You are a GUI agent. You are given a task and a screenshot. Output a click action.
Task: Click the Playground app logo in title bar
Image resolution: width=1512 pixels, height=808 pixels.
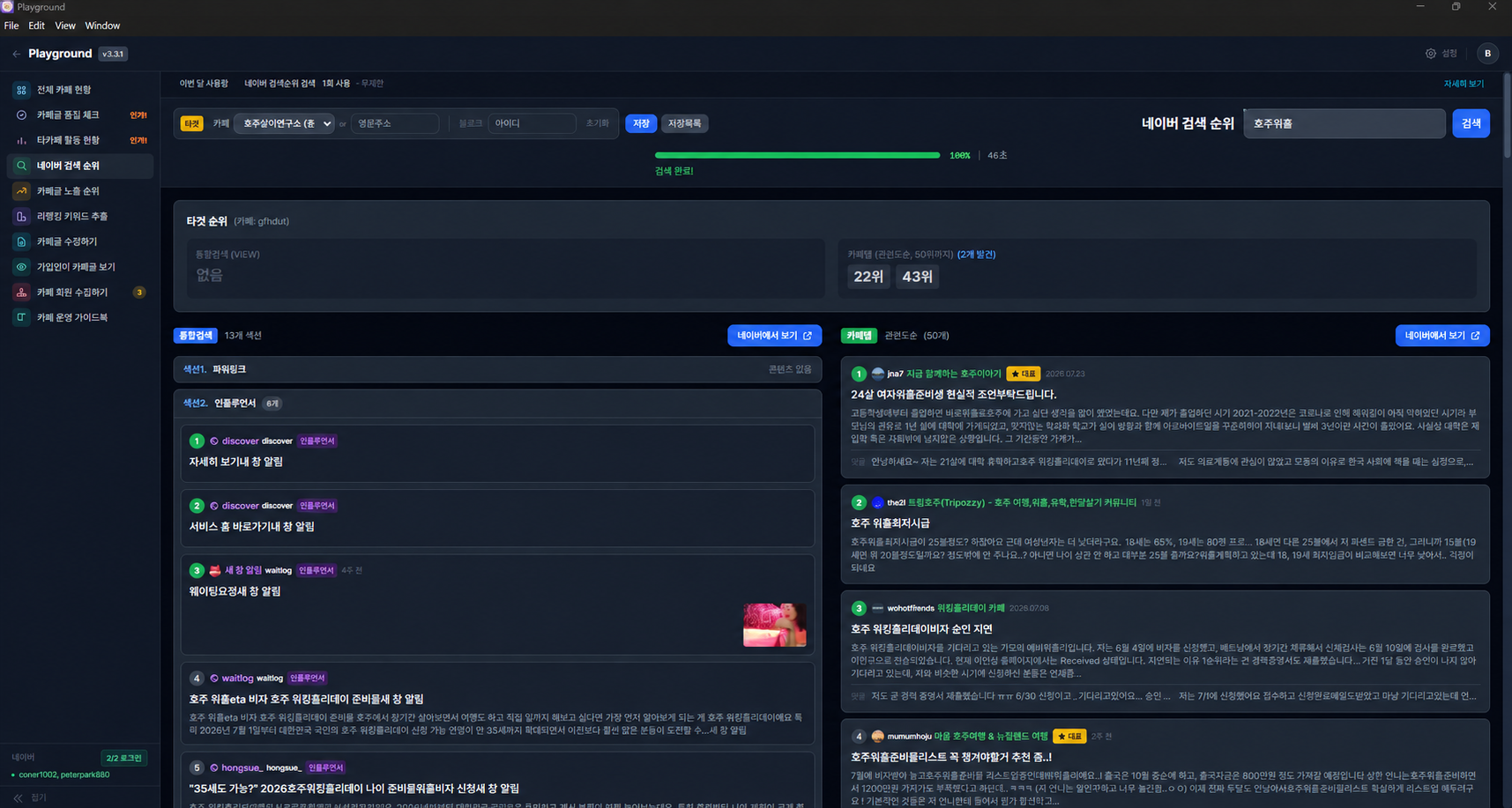click(7, 7)
